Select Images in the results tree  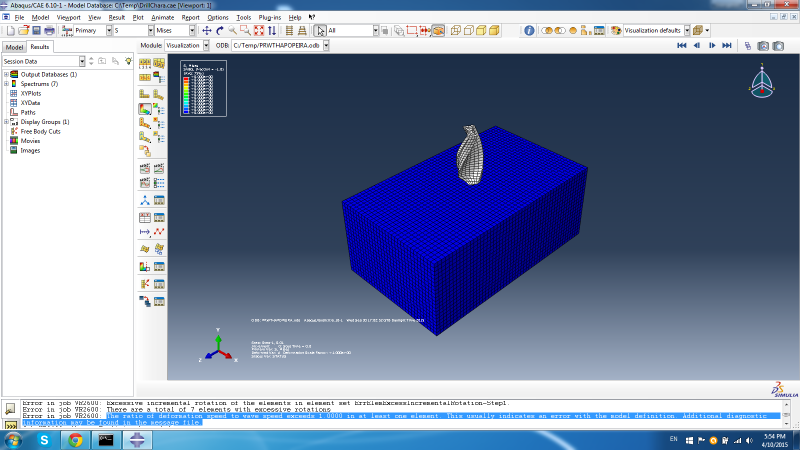coord(30,151)
